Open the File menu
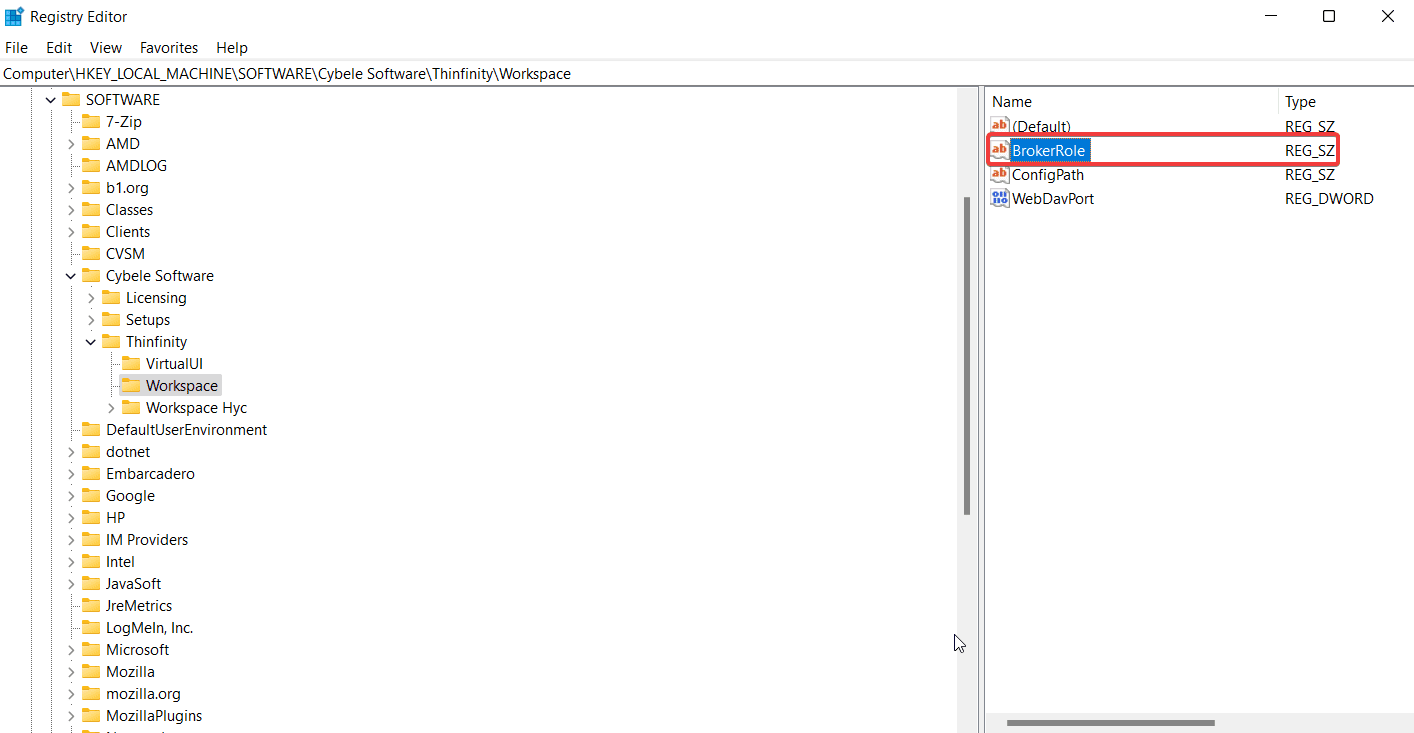 pyautogui.click(x=16, y=47)
